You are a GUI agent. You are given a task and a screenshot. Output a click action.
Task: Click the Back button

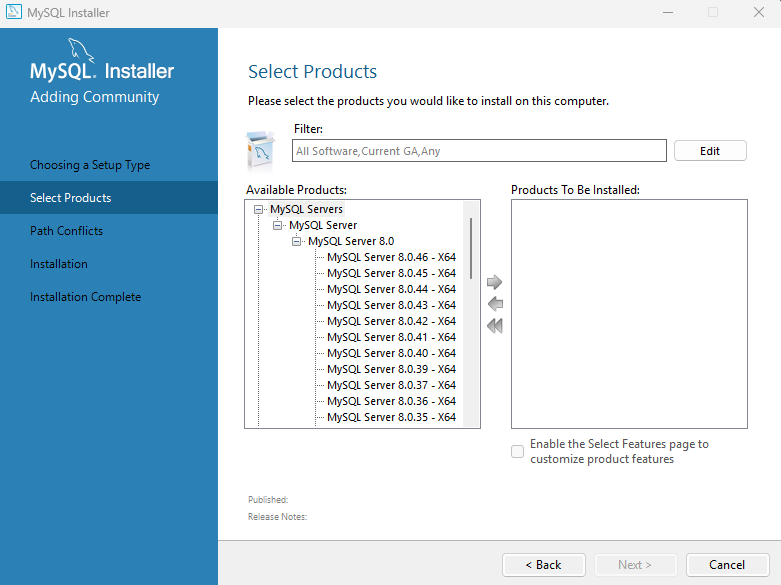pyautogui.click(x=543, y=565)
